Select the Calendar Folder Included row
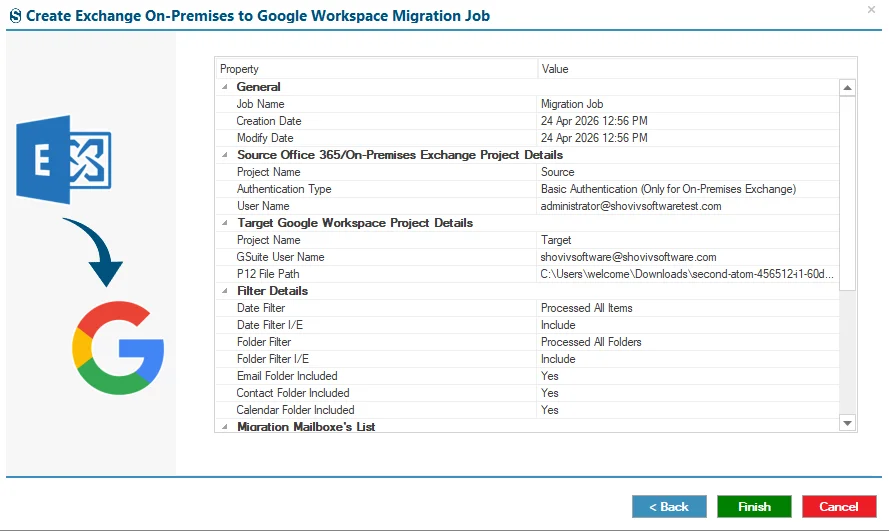The width and height of the screenshot is (889, 531). click(527, 410)
